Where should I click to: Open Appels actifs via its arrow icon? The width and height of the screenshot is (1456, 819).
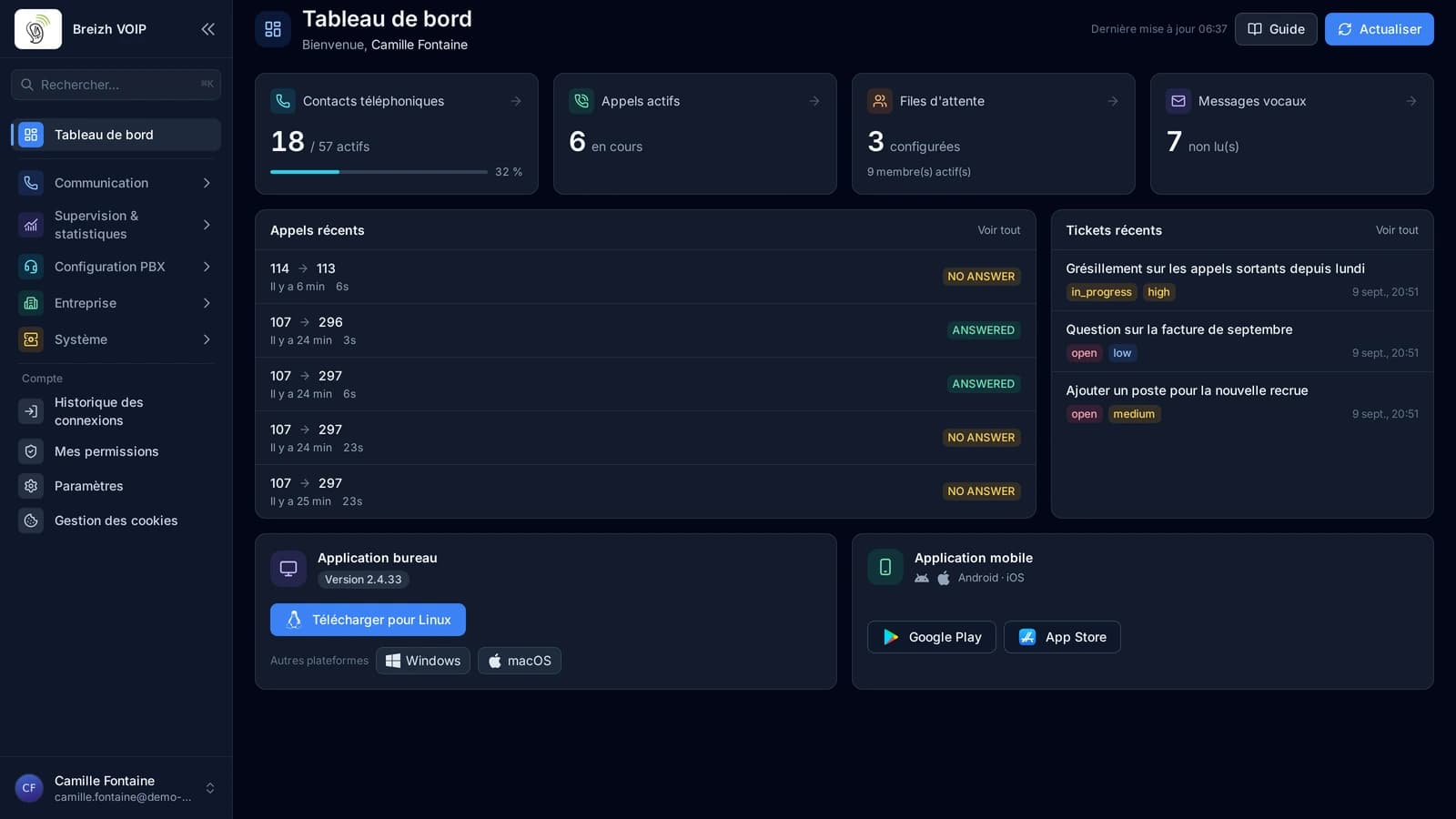pyautogui.click(x=814, y=101)
